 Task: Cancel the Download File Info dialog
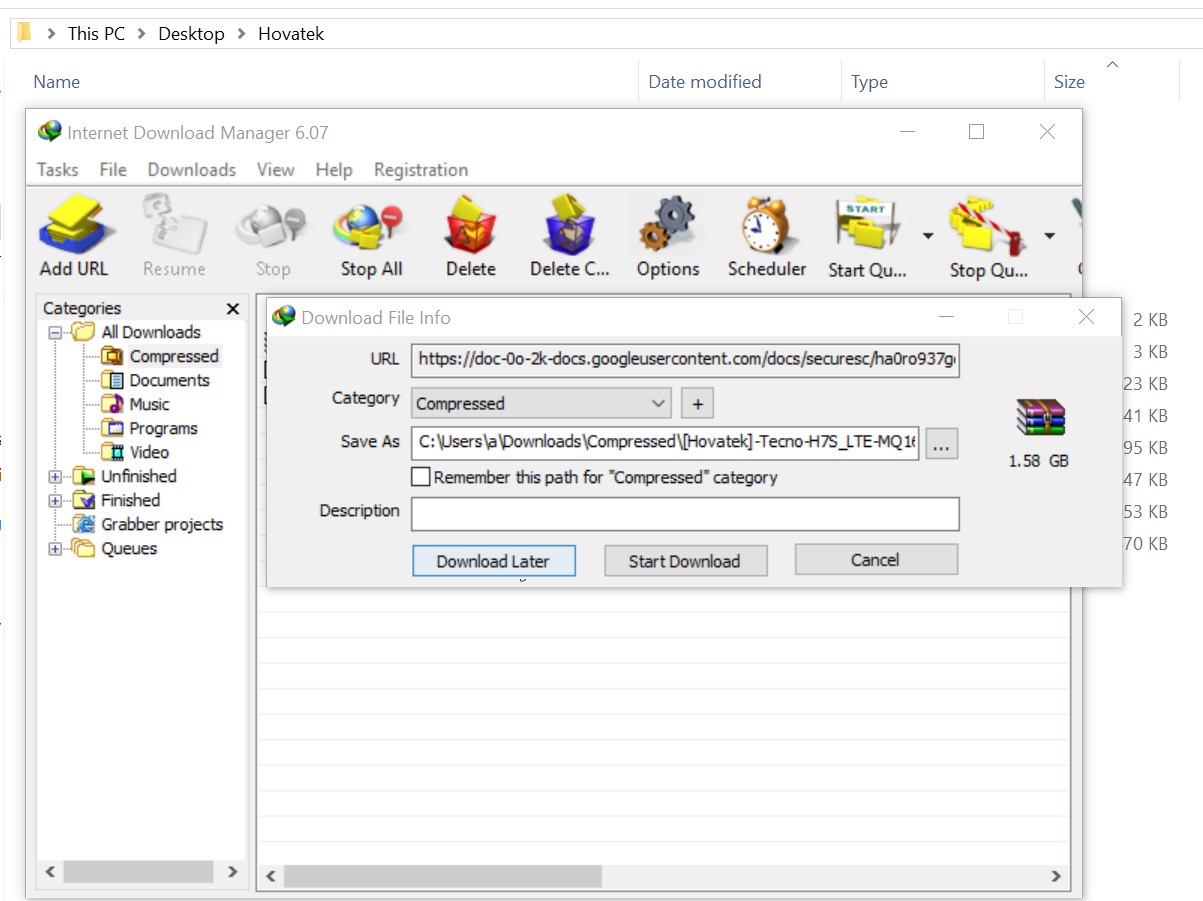pos(876,560)
